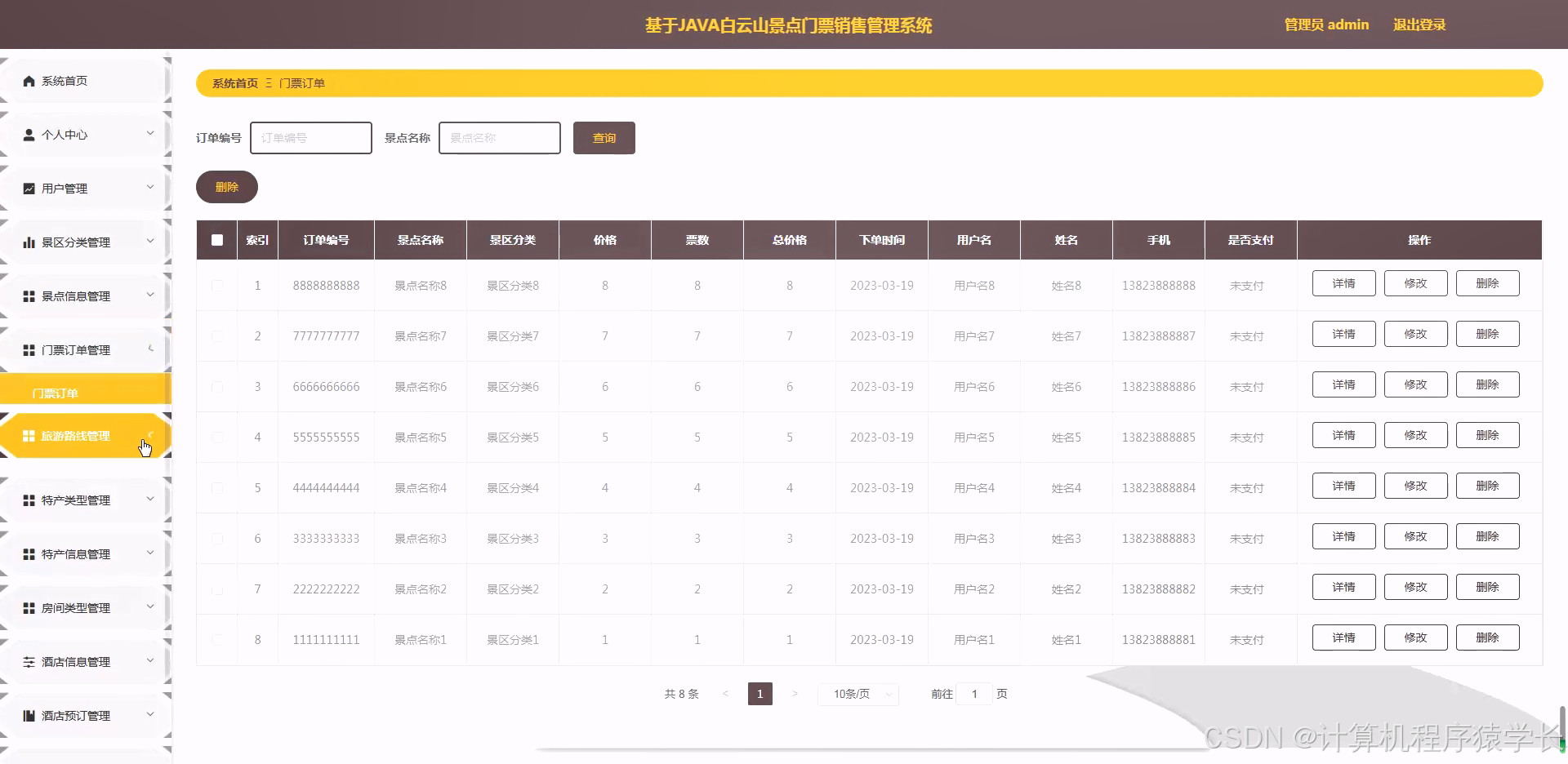Focus the 景点名称 search input
The image size is (1568, 764).
point(500,138)
